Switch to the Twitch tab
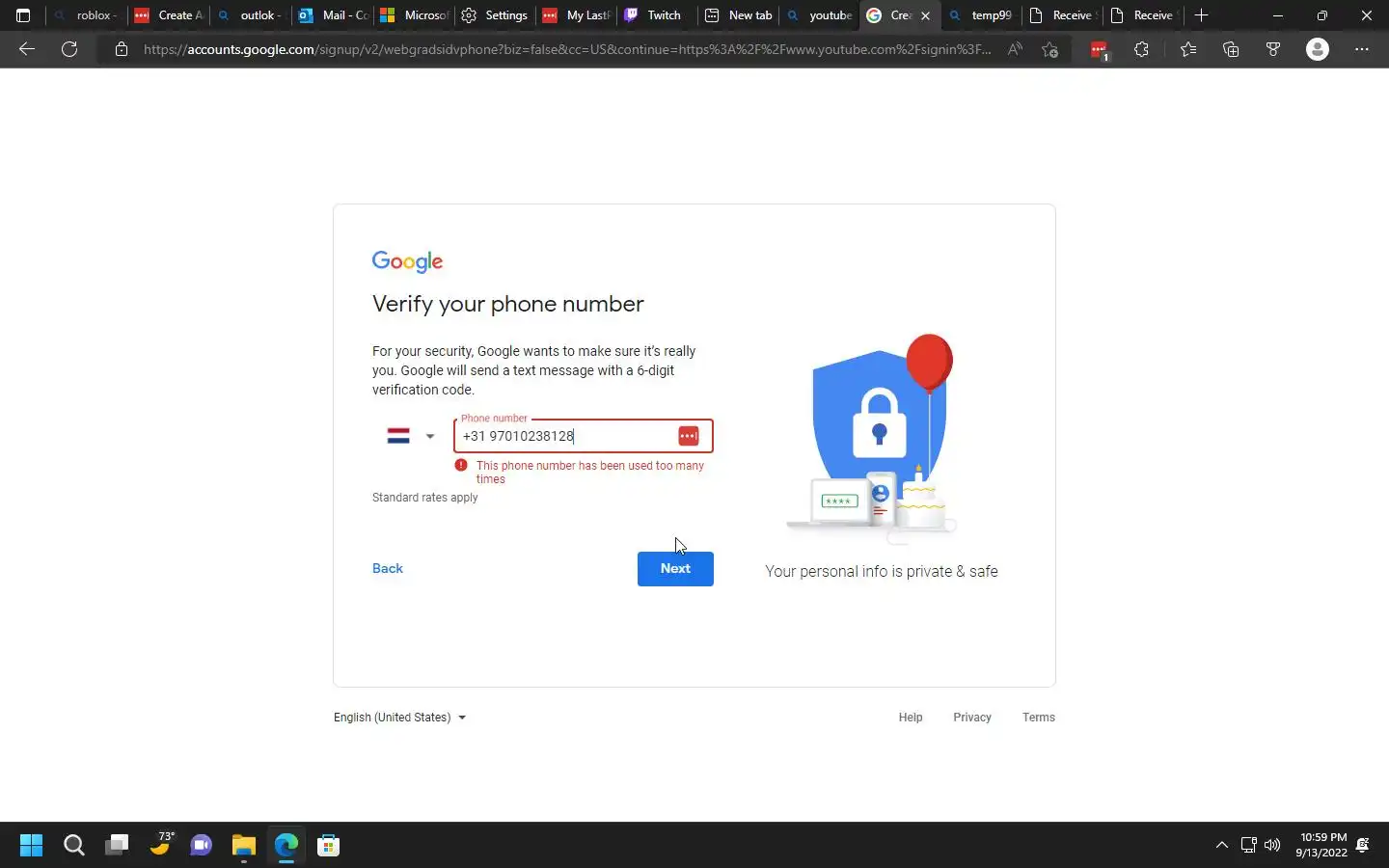Screen dimensions: 1389x868 (x=659, y=15)
